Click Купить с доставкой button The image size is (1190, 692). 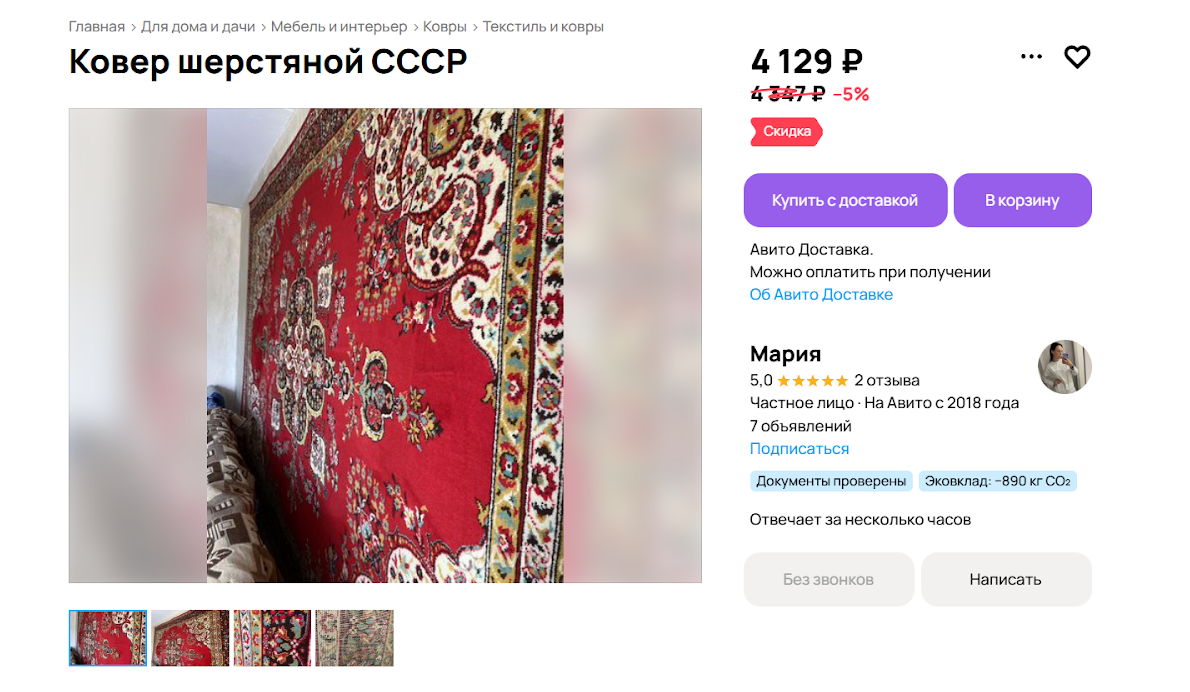pyautogui.click(x=845, y=200)
